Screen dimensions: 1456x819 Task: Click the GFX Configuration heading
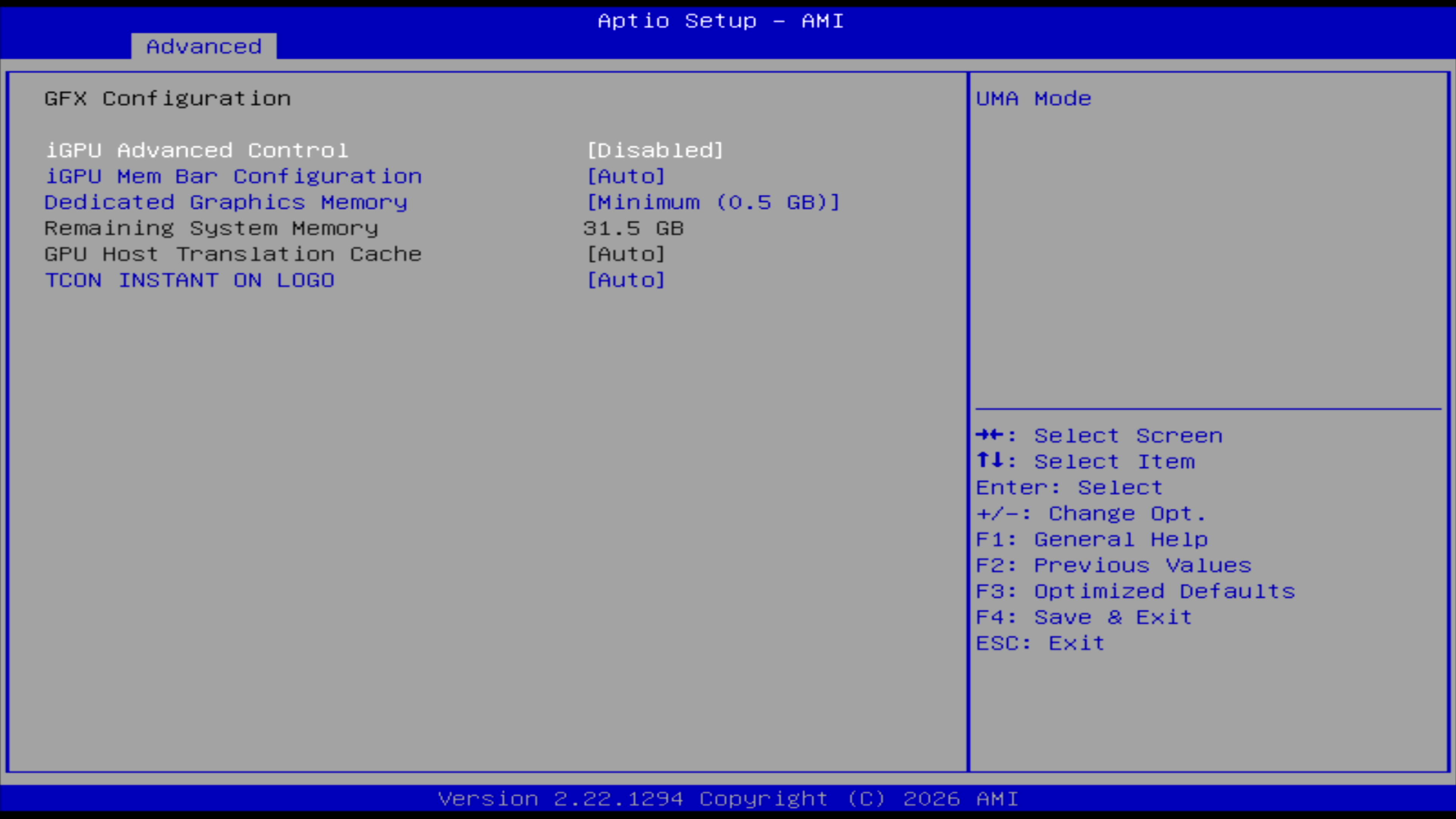point(167,99)
